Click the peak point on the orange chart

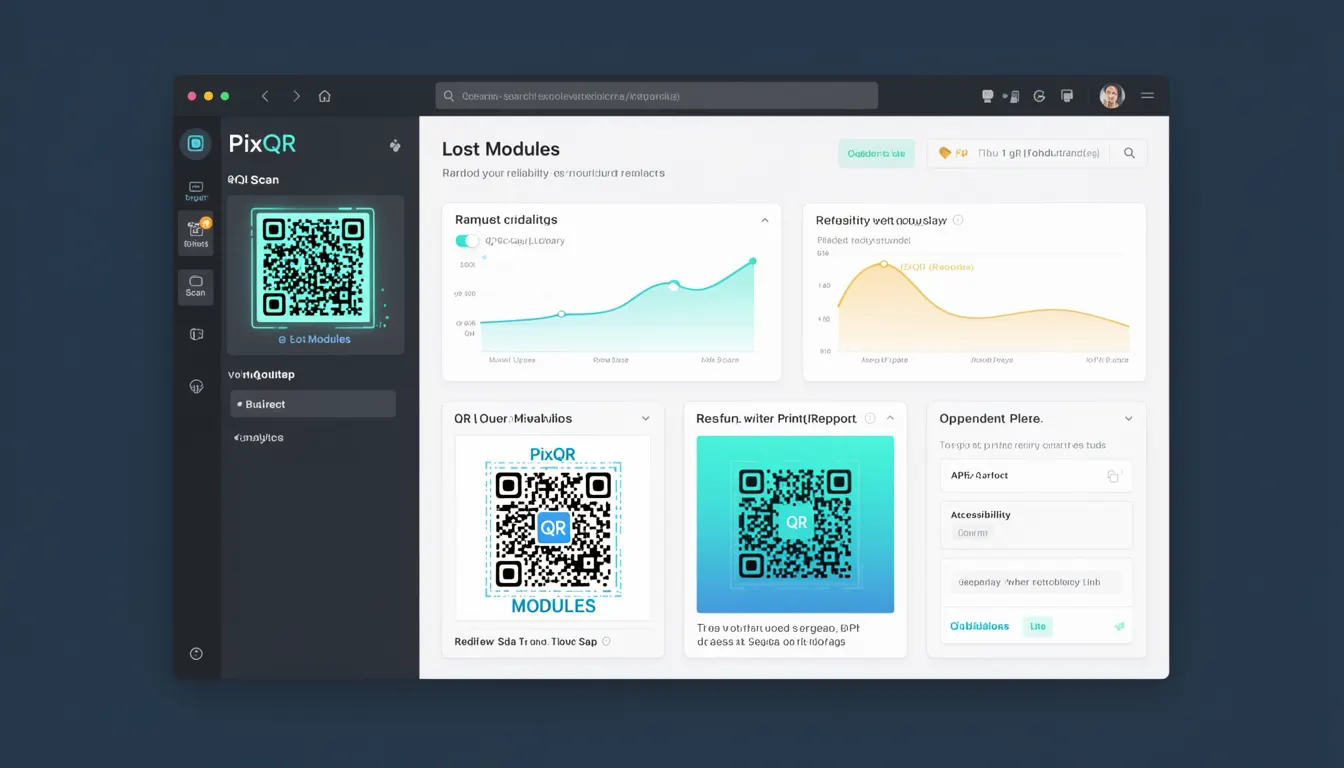coord(884,264)
